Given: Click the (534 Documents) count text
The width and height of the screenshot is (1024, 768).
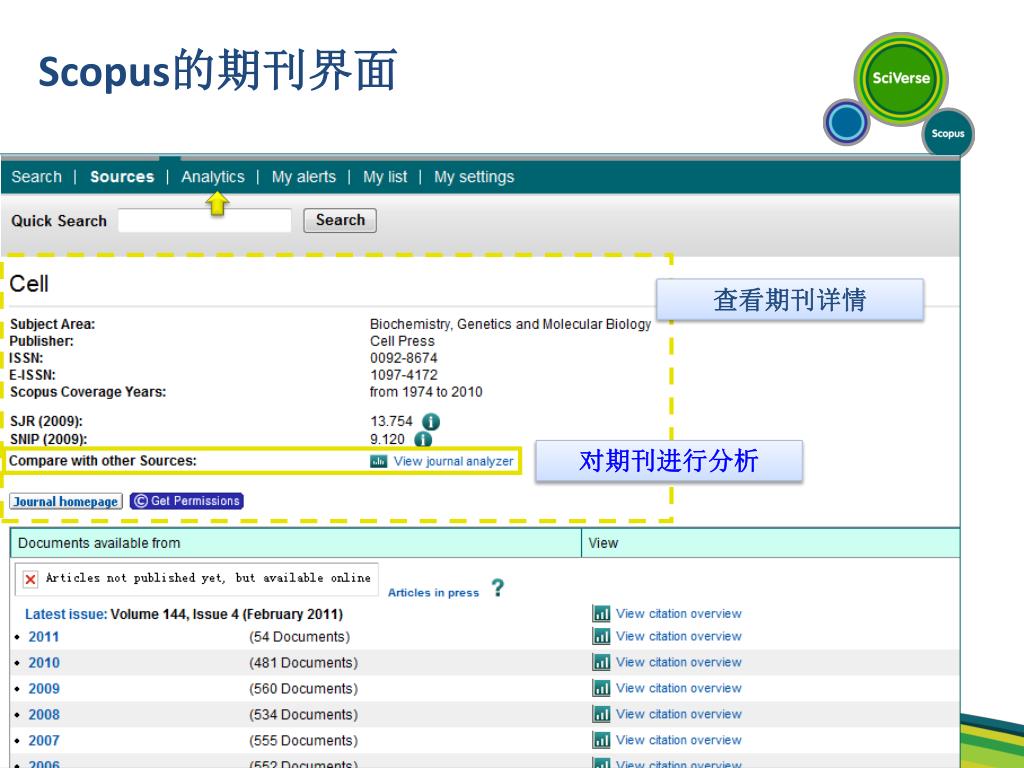Looking at the screenshot, I should 304,715.
